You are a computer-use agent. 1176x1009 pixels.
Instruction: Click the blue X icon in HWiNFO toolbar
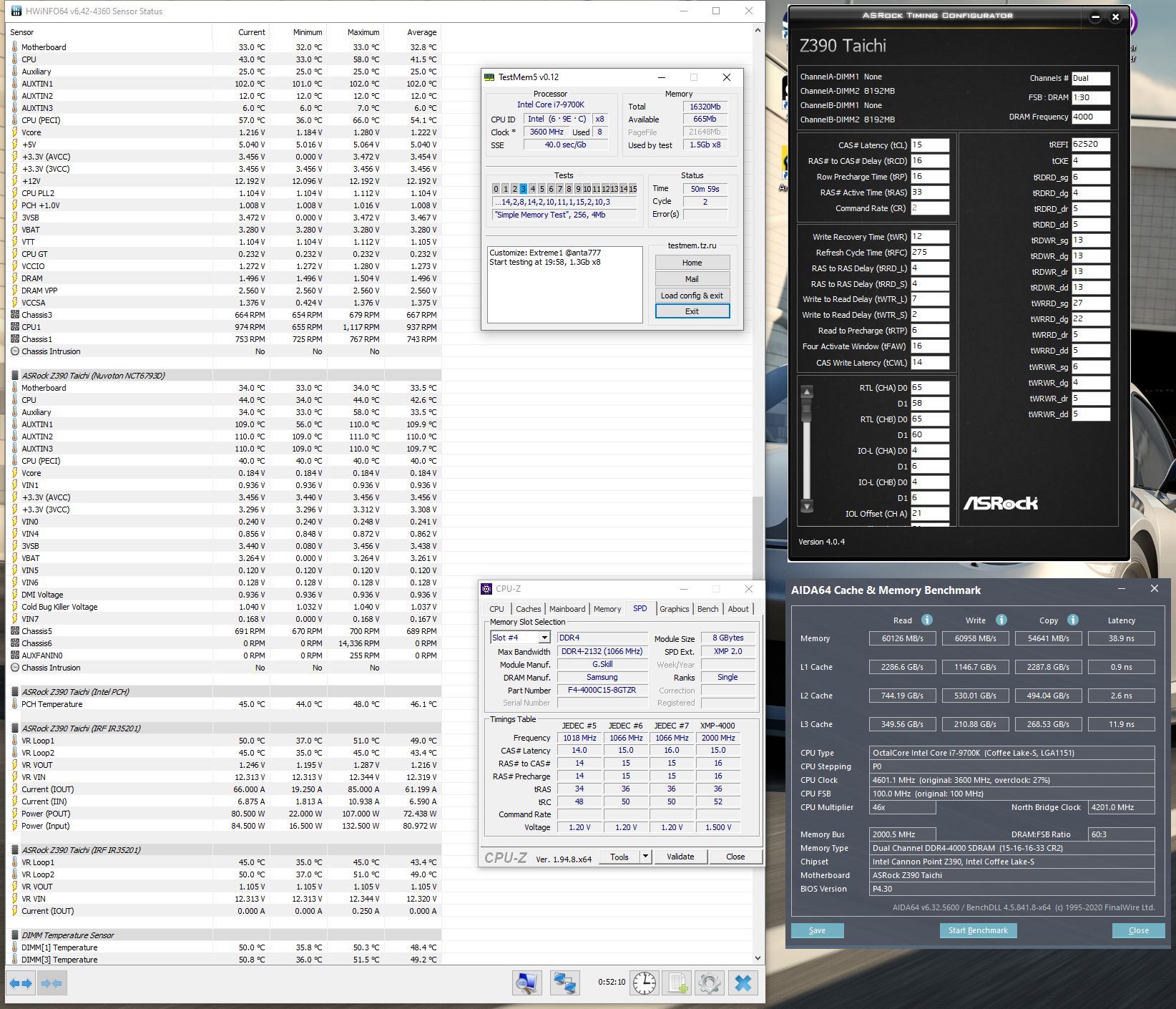click(743, 983)
